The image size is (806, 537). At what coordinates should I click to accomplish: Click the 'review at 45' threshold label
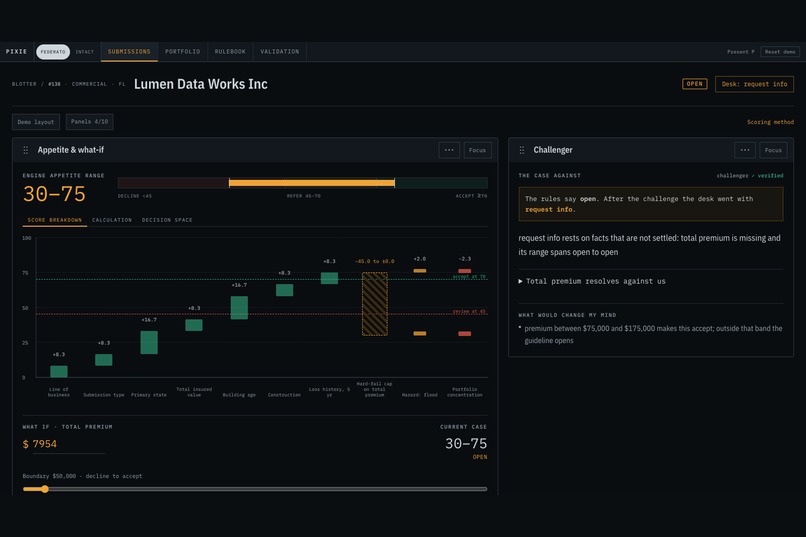coord(469,311)
